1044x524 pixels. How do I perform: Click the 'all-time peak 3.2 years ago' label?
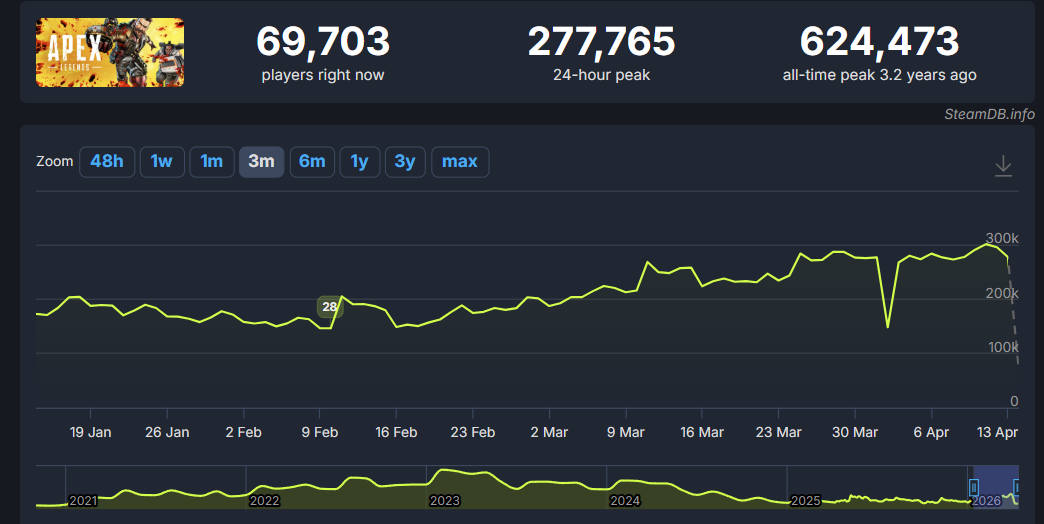[880, 75]
